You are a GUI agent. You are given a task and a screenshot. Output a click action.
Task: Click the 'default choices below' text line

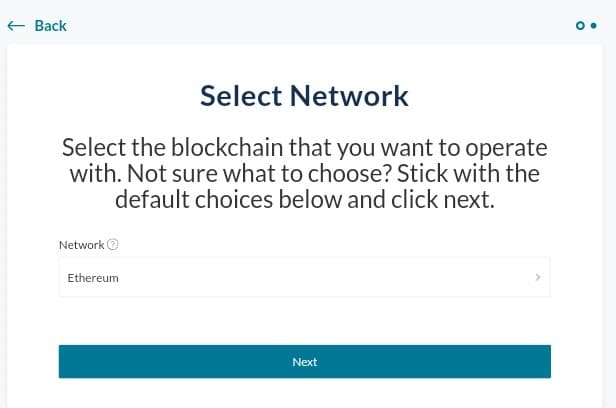pyautogui.click(x=304, y=199)
